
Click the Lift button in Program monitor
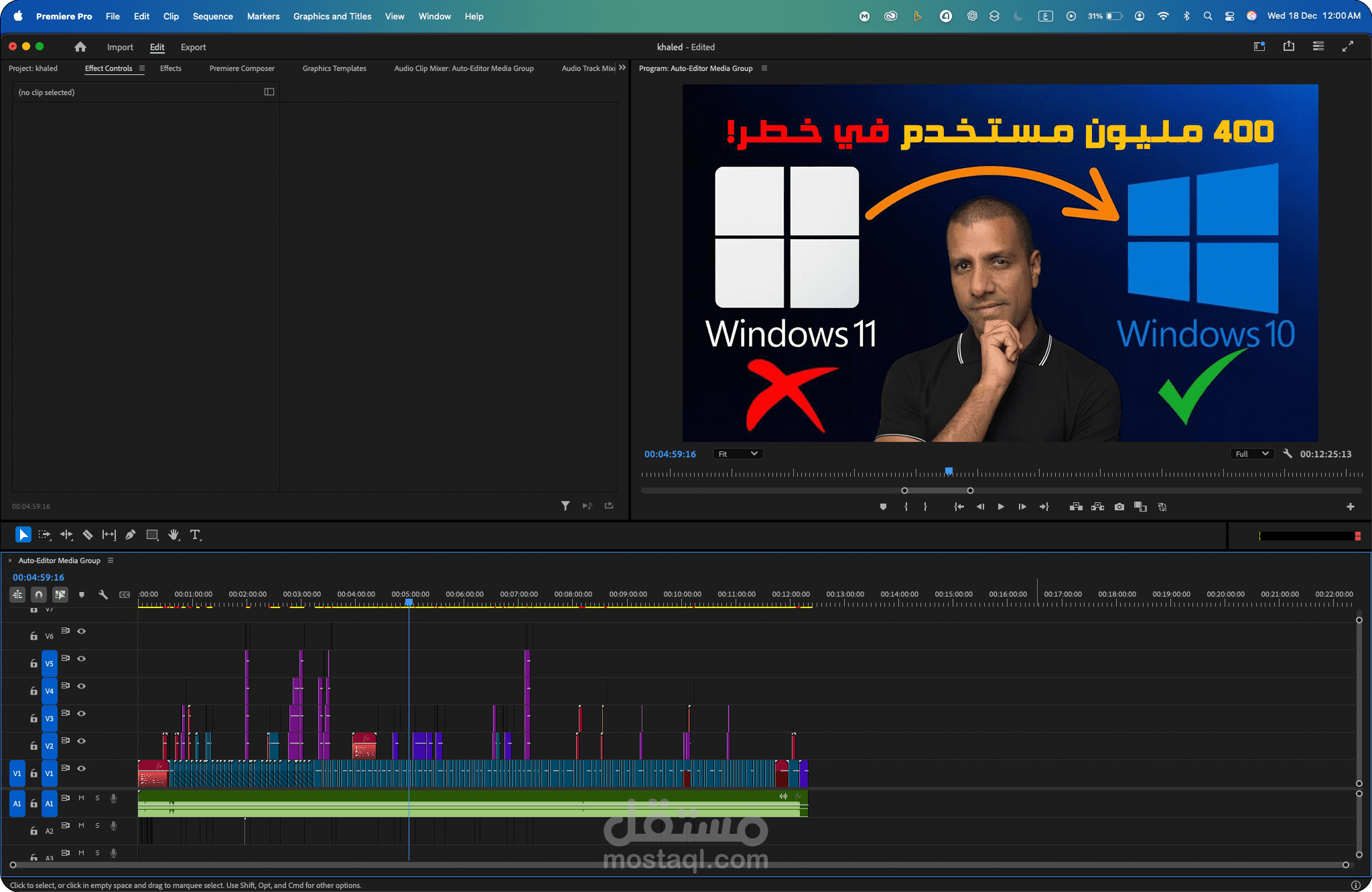(x=1076, y=507)
